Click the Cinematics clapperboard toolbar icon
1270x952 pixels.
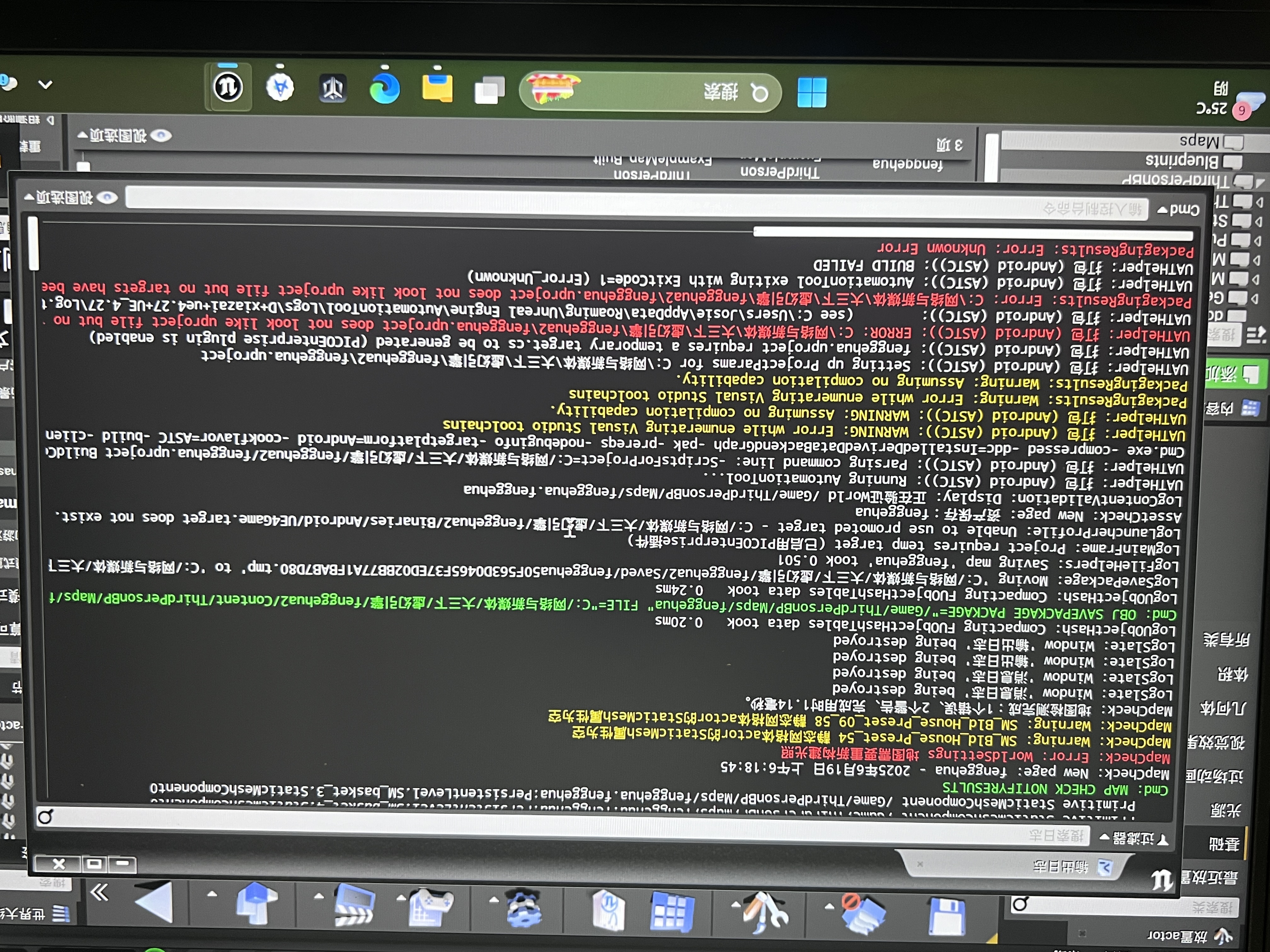point(354,905)
